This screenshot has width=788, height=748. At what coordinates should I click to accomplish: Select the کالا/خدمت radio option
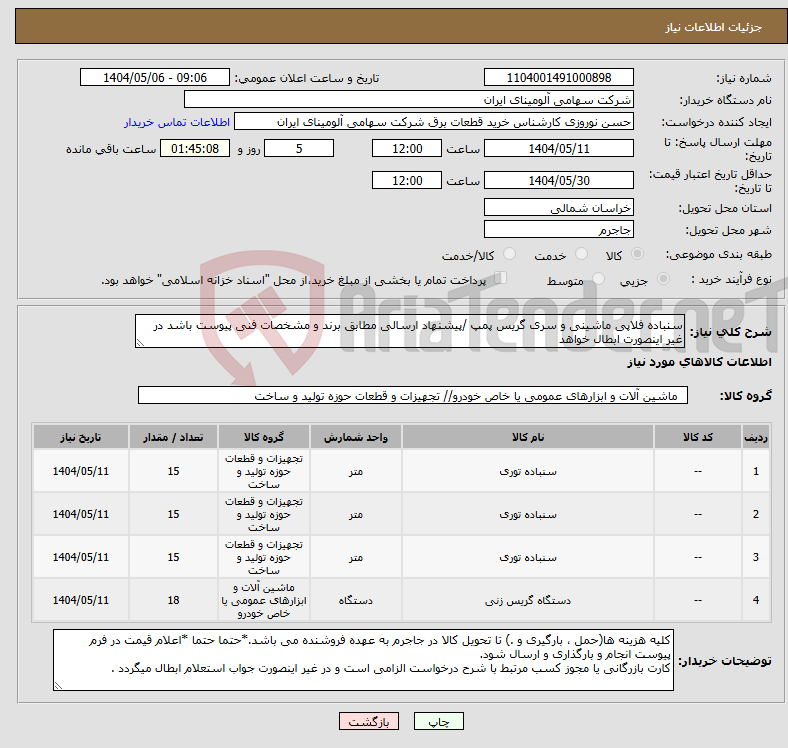pos(509,255)
